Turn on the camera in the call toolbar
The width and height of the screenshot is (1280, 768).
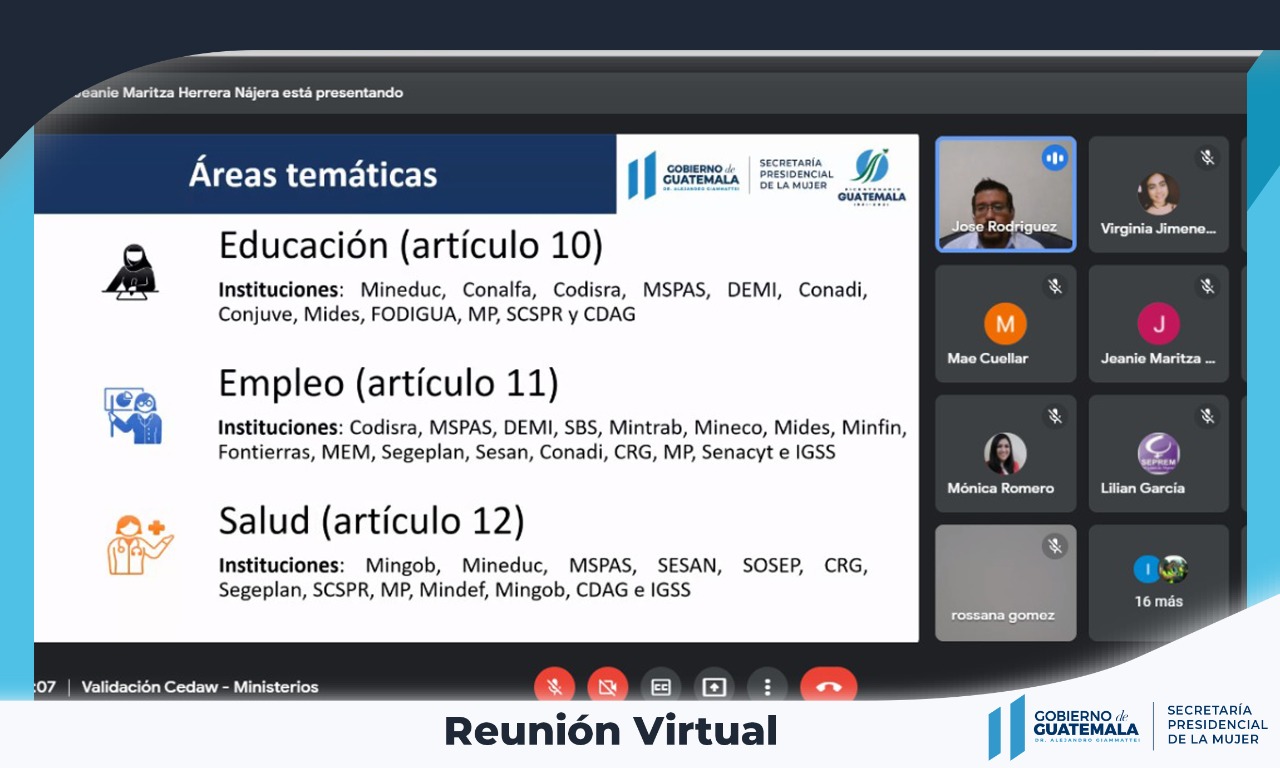tap(607, 686)
